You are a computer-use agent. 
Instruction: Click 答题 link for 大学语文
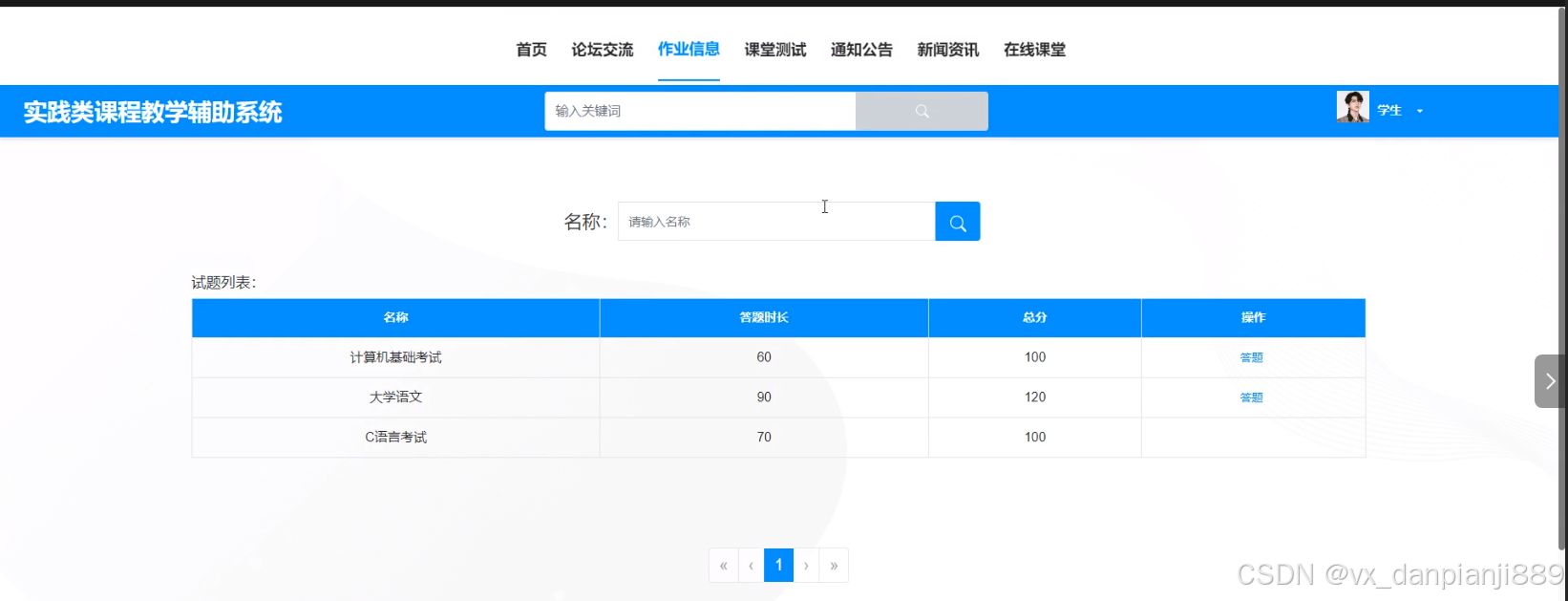pos(1251,397)
